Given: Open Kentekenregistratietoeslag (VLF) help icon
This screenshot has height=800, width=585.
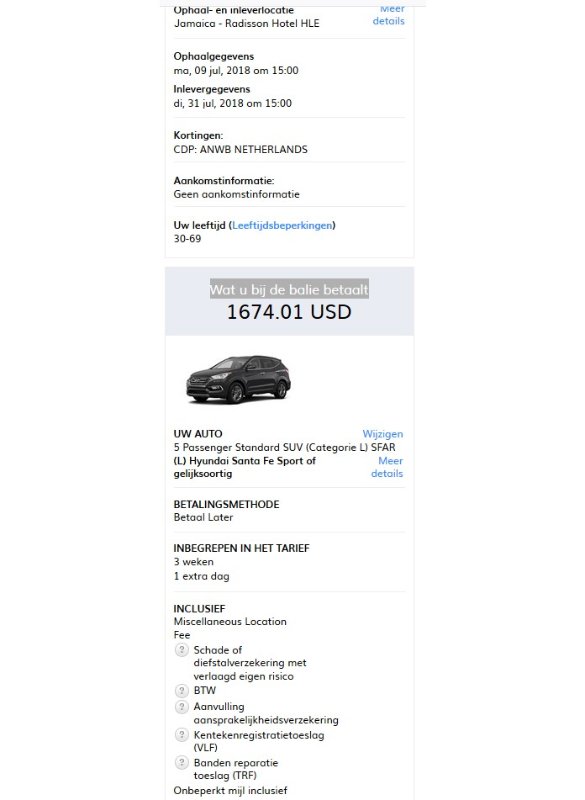Looking at the screenshot, I should click(182, 735).
